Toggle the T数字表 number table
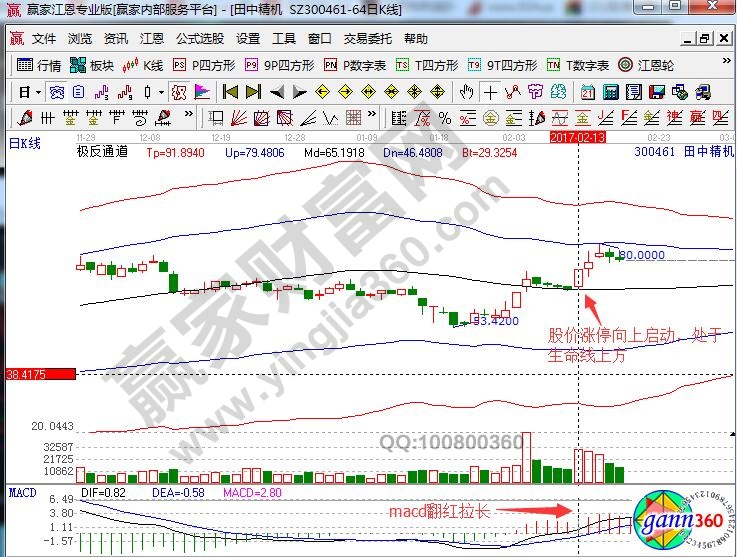 (578, 65)
